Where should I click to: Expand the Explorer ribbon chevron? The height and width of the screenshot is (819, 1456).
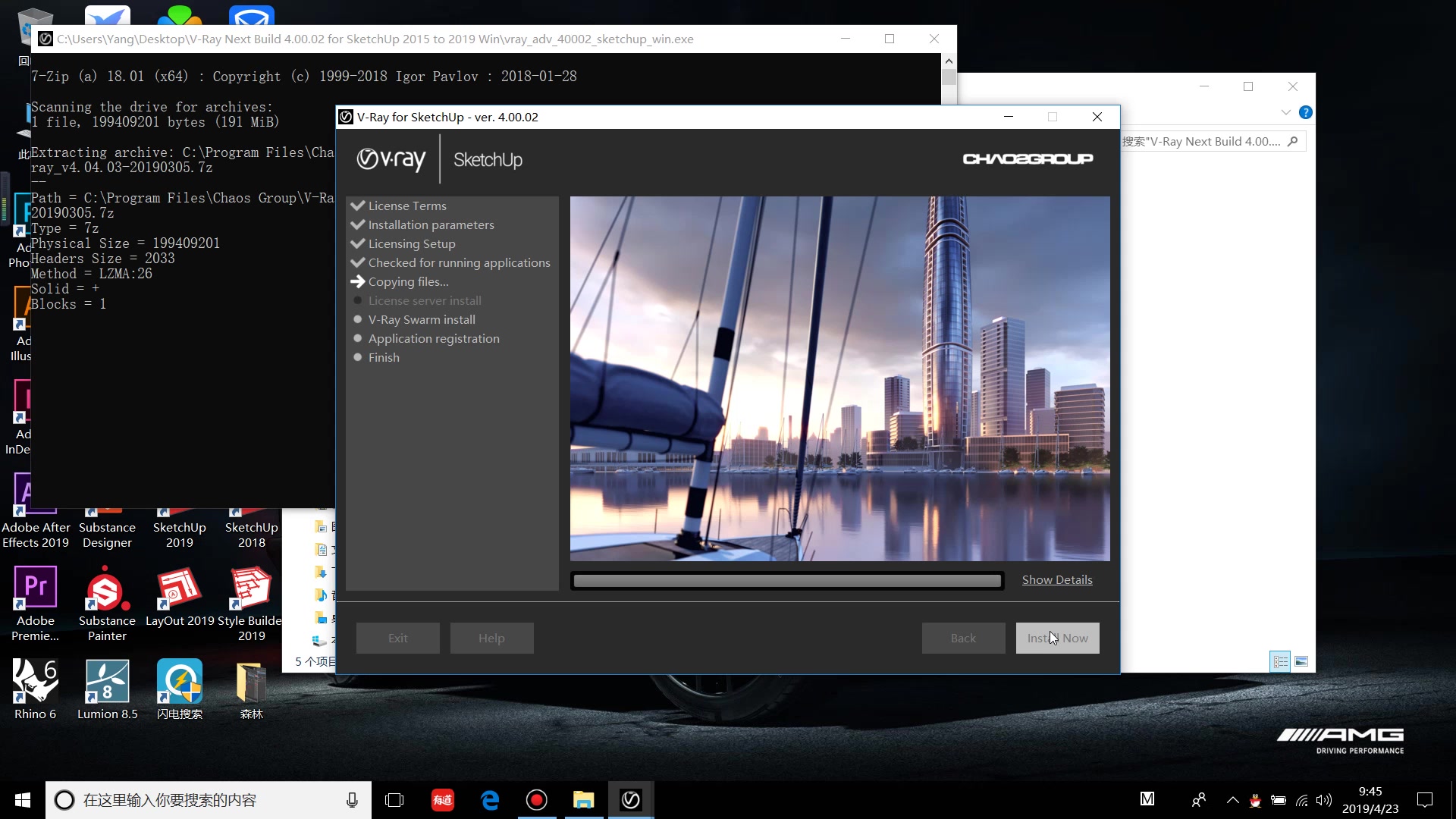(1285, 112)
